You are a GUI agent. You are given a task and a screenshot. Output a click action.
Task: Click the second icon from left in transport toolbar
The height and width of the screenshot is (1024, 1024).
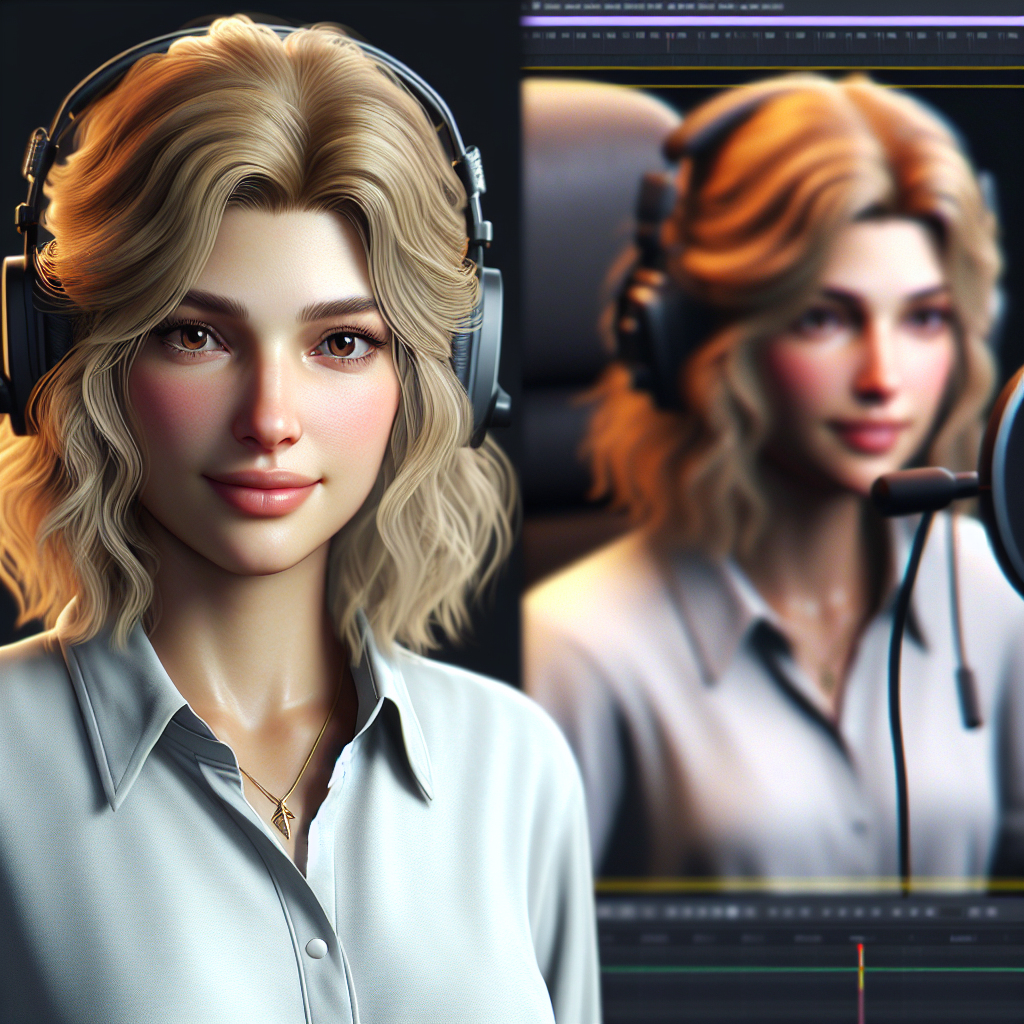click(625, 911)
